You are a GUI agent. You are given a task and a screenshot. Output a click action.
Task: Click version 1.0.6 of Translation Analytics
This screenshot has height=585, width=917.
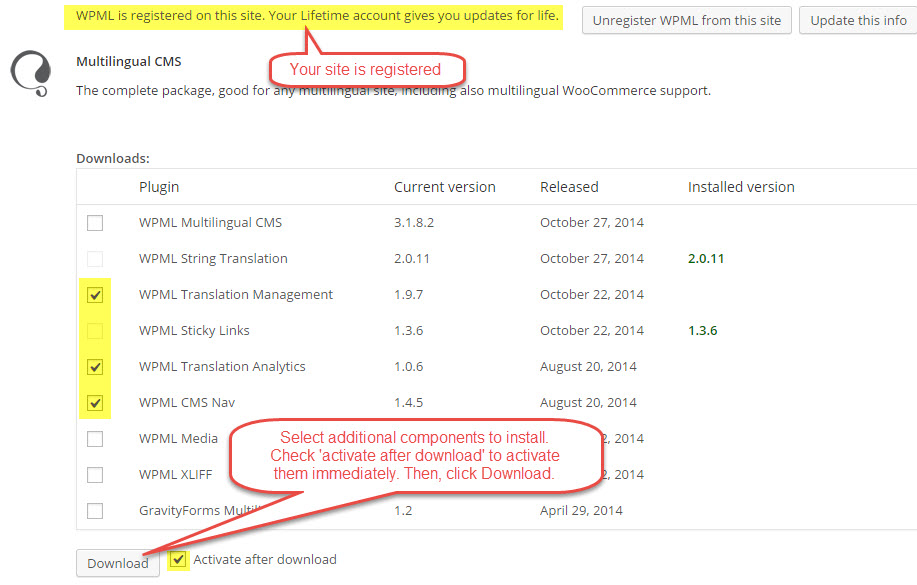click(x=408, y=367)
